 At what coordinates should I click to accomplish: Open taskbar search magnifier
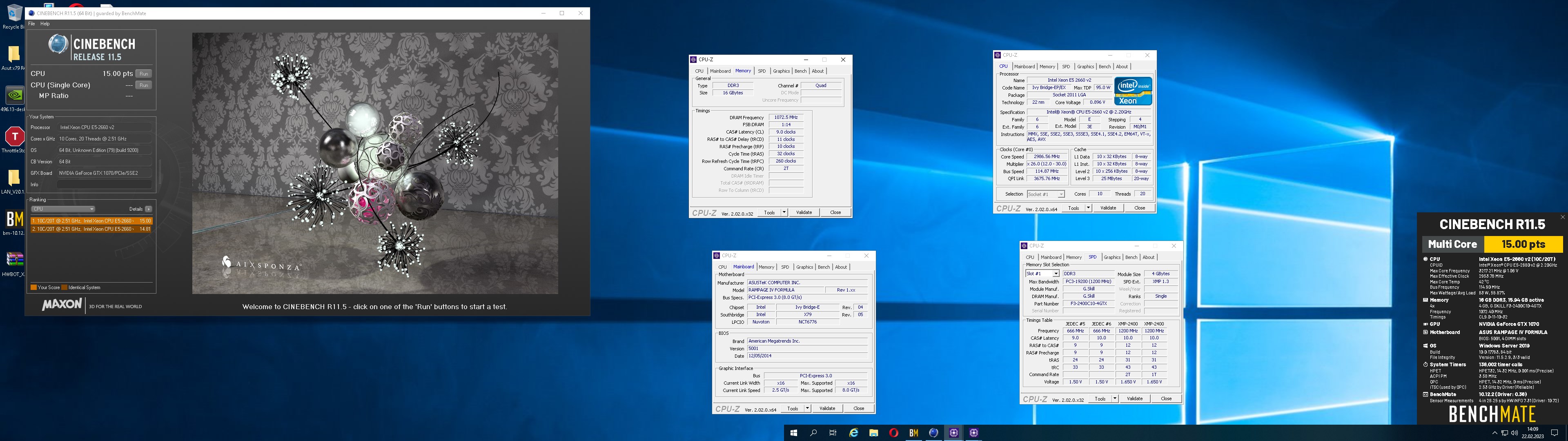[x=813, y=432]
